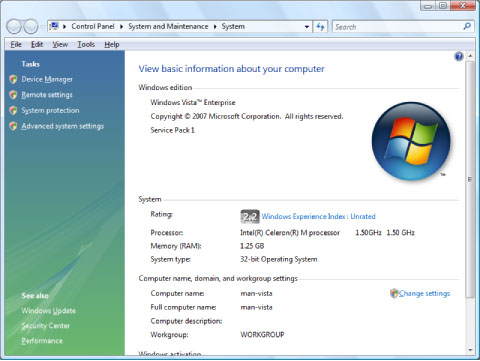Click the refresh arrows icon beside address bar
480x361 pixels.
(320, 27)
